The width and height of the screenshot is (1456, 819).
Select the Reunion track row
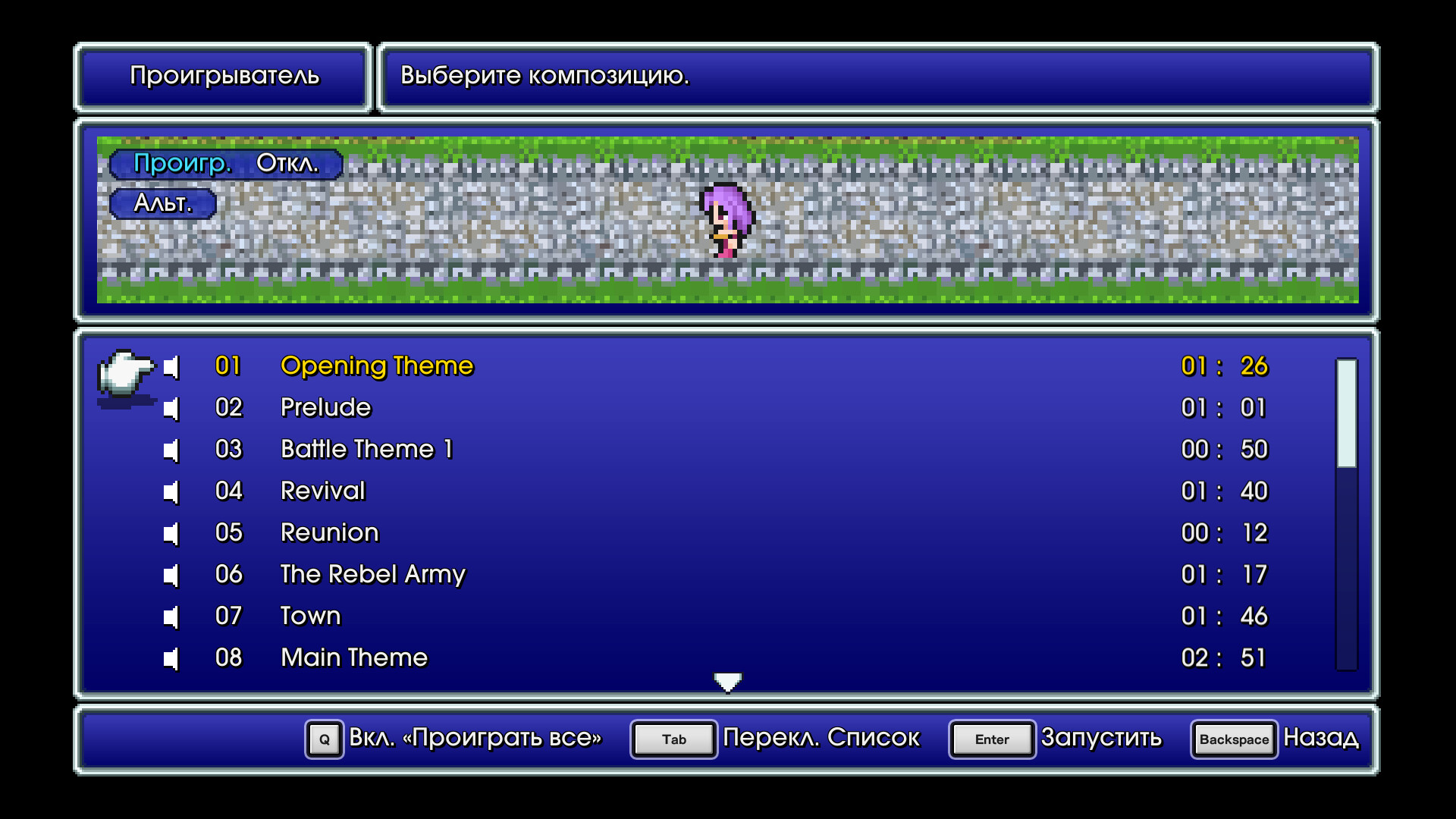(x=330, y=532)
